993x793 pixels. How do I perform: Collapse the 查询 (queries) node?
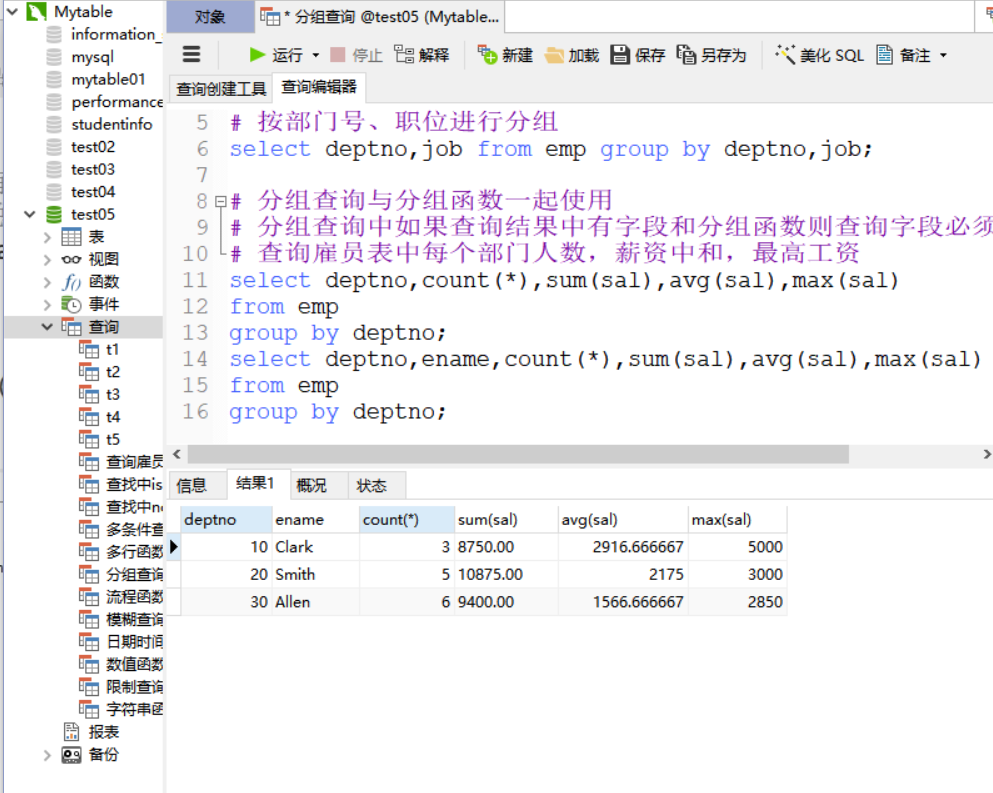[x=47, y=327]
